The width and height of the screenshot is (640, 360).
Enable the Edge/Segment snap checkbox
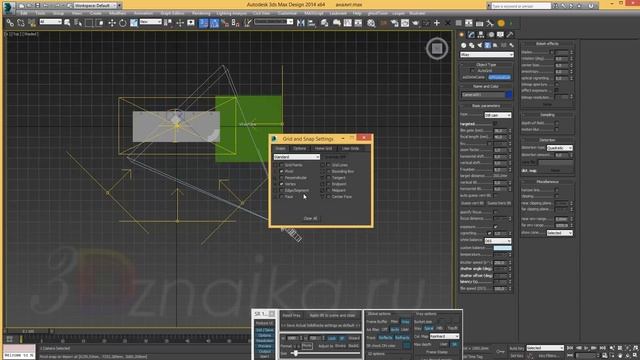(282, 191)
